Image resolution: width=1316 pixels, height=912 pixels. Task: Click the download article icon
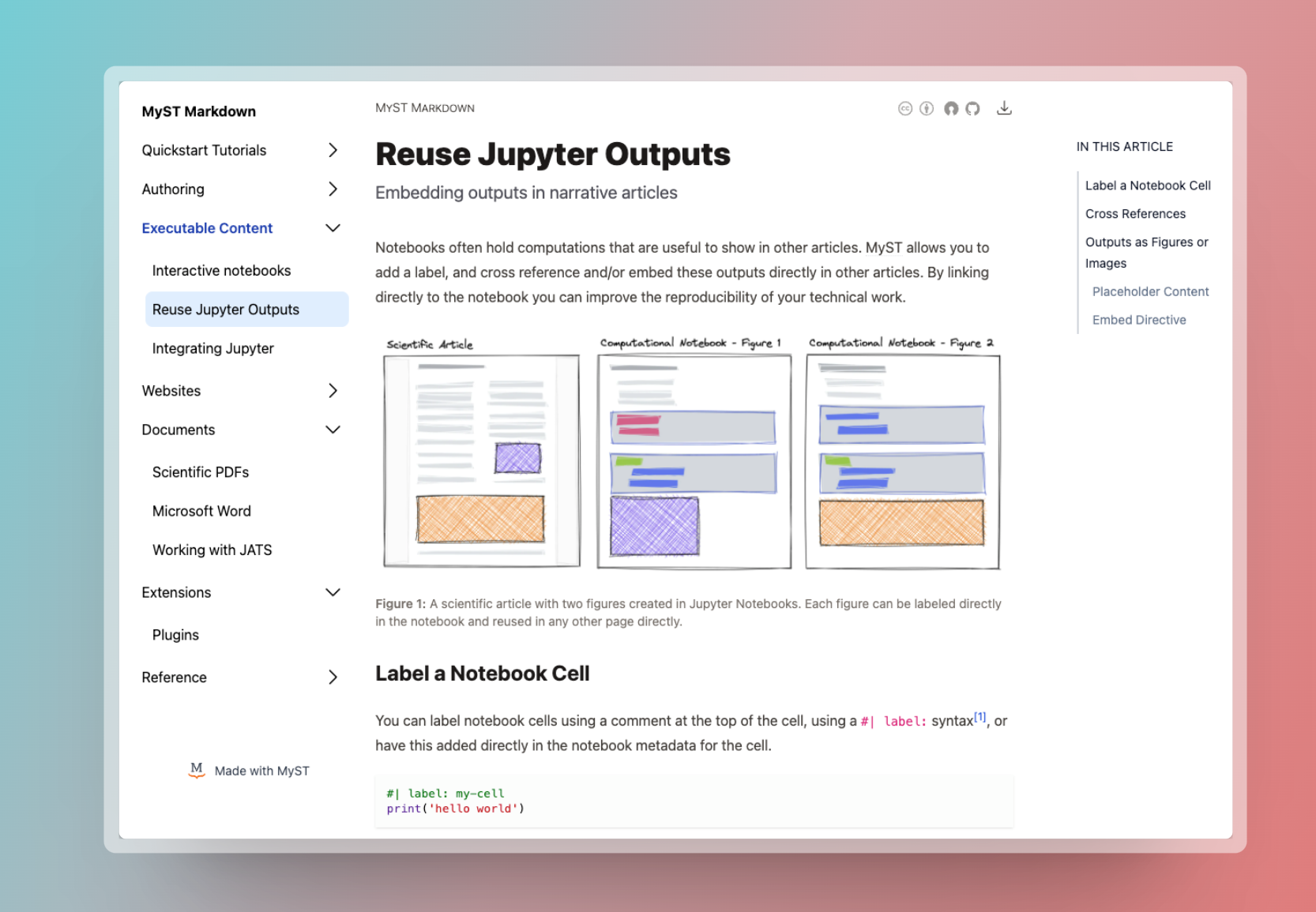[x=1005, y=108]
